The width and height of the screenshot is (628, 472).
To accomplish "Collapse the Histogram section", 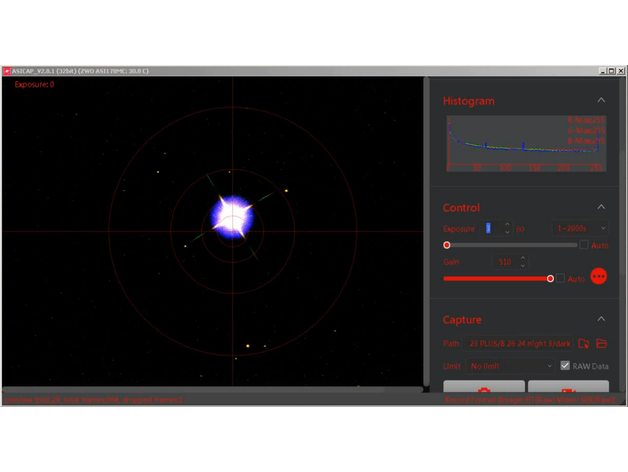I will 601,101.
